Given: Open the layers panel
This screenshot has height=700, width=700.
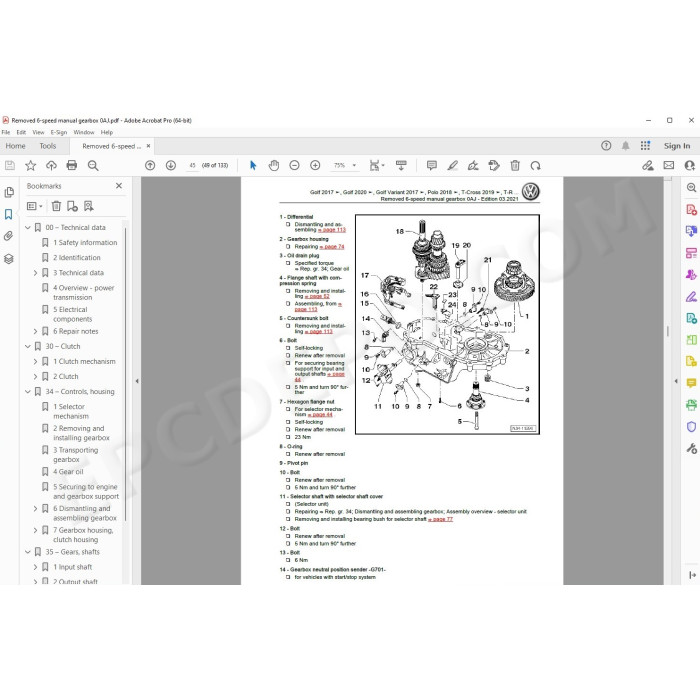Looking at the screenshot, I should tap(8, 259).
